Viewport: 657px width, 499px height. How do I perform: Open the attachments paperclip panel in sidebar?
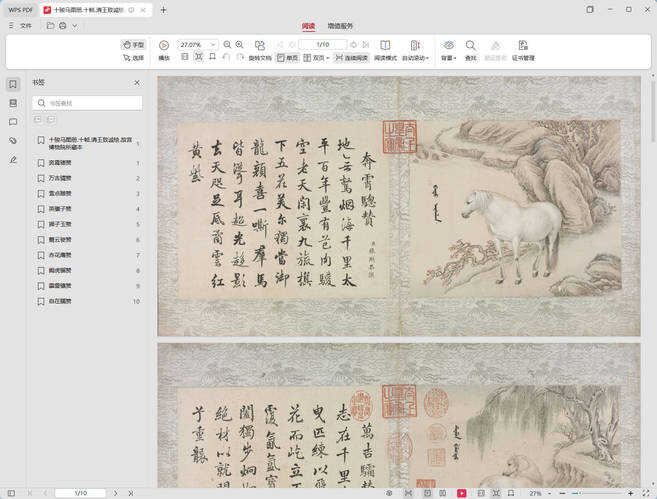pos(13,141)
